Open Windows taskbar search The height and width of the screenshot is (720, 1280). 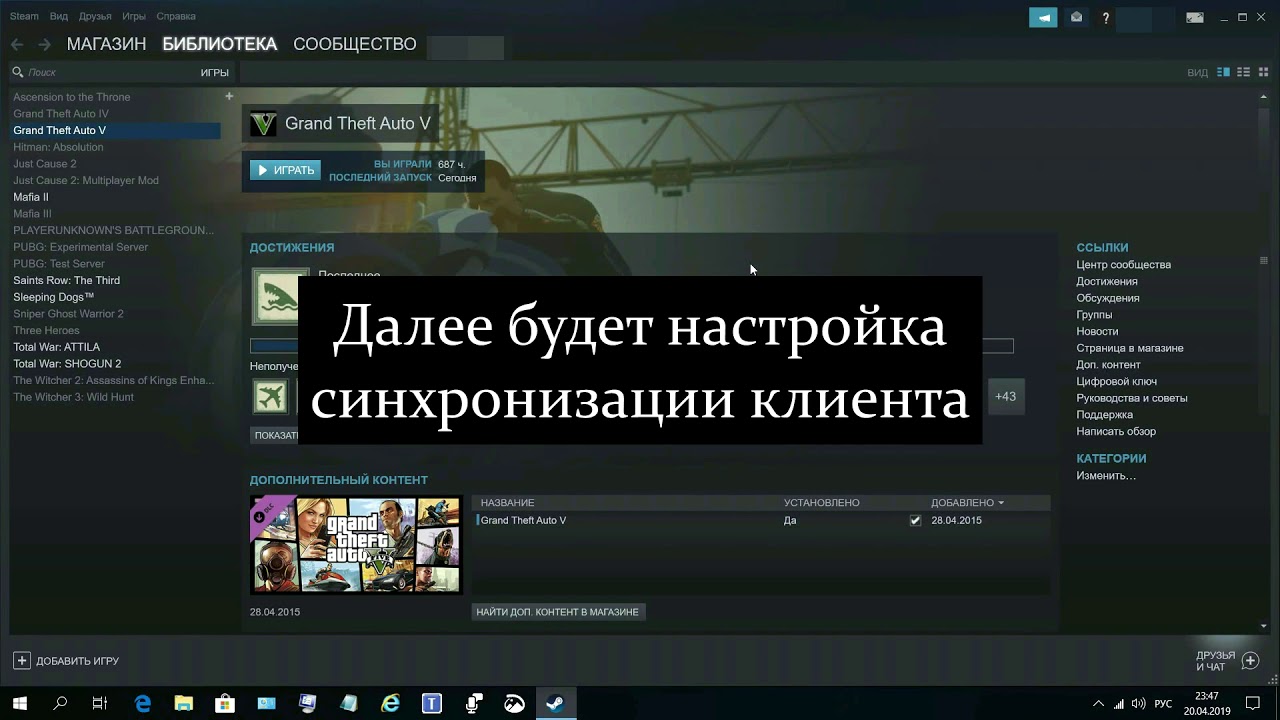(x=60, y=703)
